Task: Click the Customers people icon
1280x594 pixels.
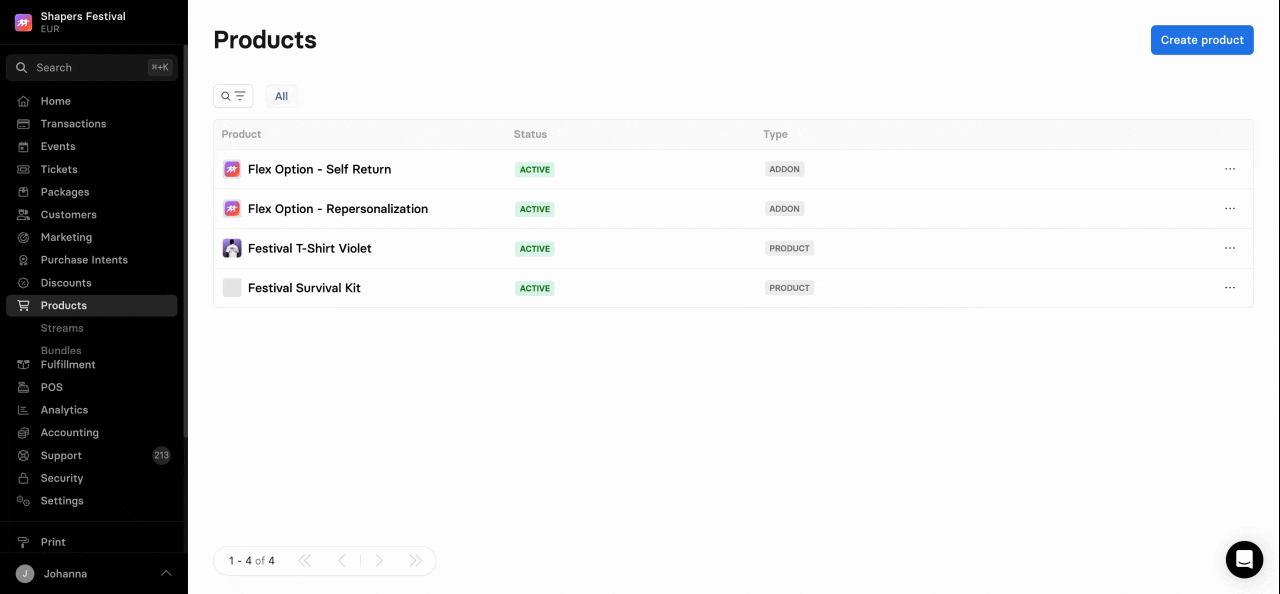Action: 23,215
